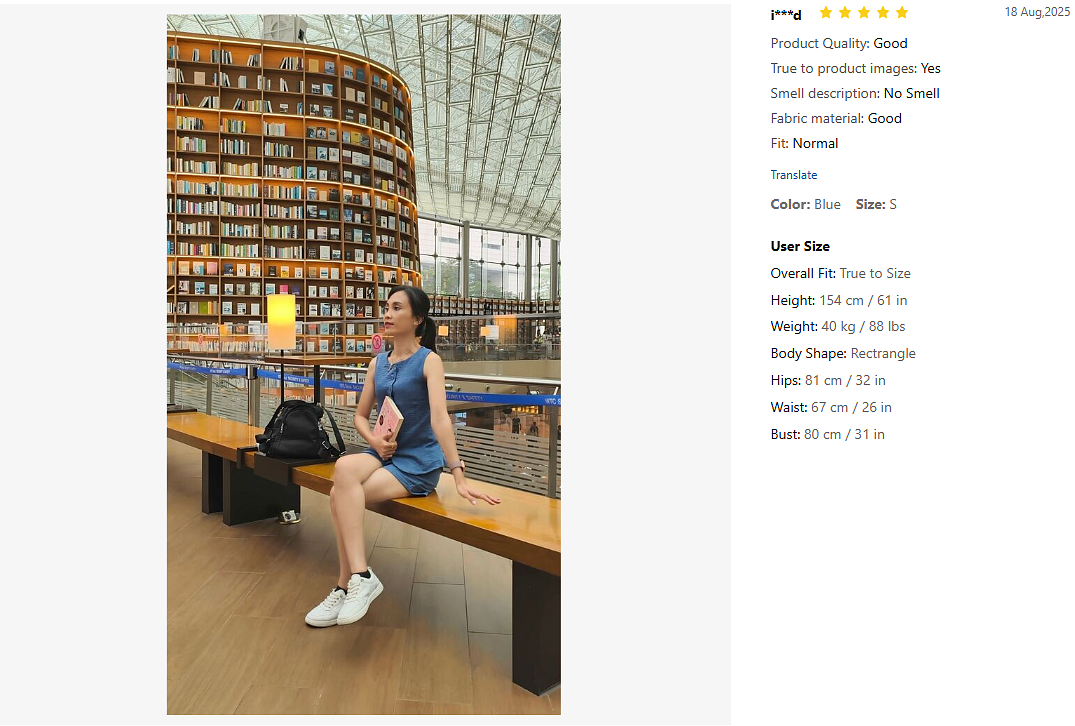Click the Translate link
This screenshot has width=1075, height=726.
point(793,175)
